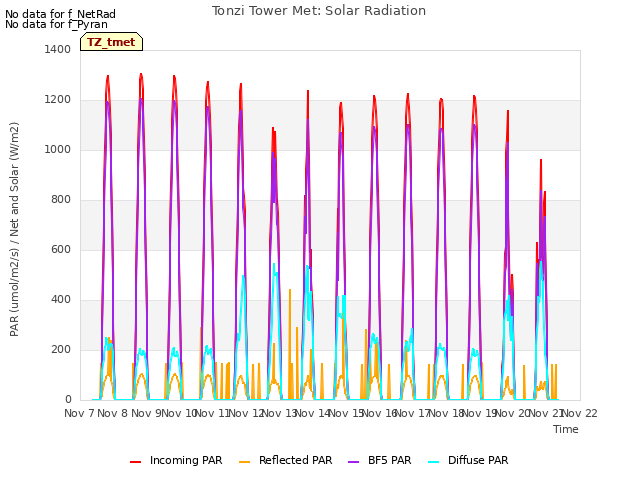Click the Reflected PAR legend entry
This screenshot has width=640, height=480.
pyautogui.click(x=285, y=460)
